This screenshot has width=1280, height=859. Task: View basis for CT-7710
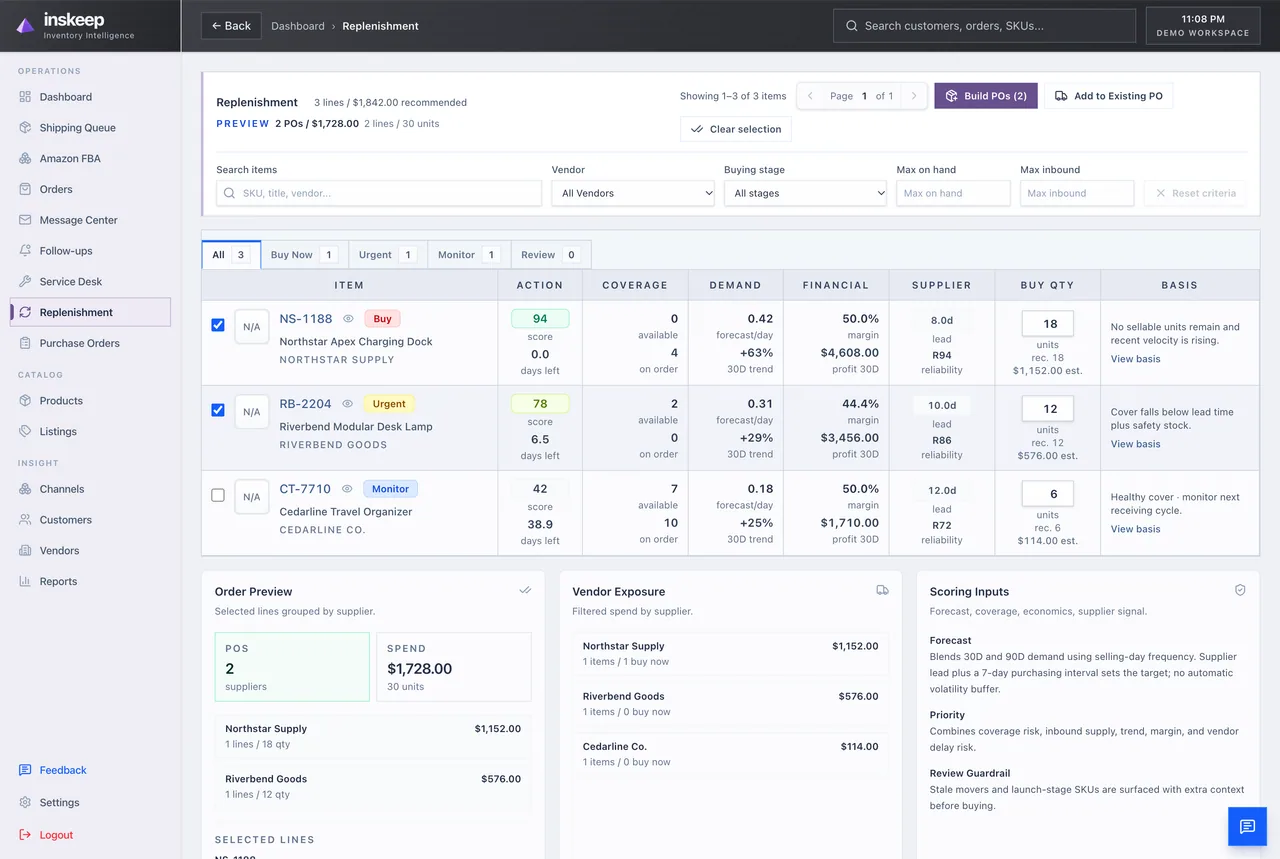click(1136, 529)
